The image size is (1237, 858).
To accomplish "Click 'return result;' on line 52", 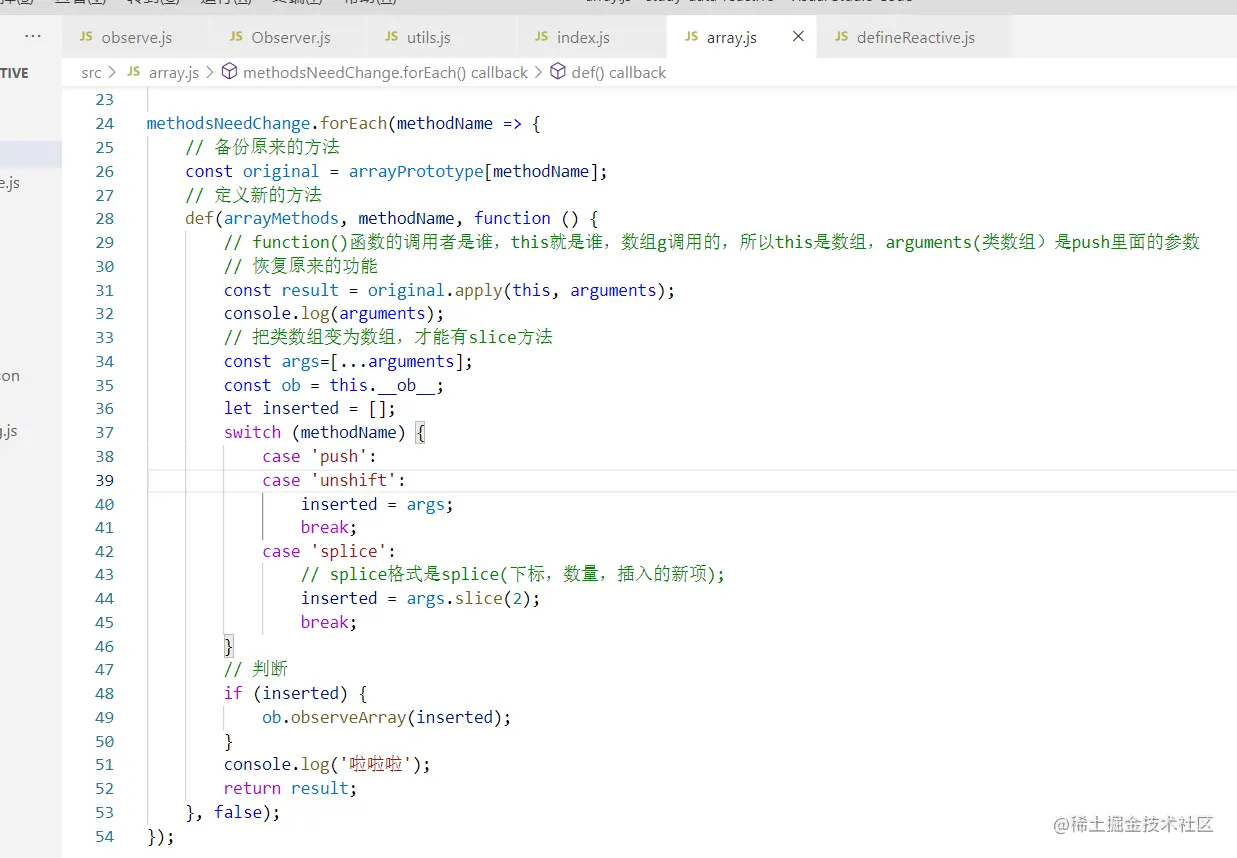I will pos(290,788).
